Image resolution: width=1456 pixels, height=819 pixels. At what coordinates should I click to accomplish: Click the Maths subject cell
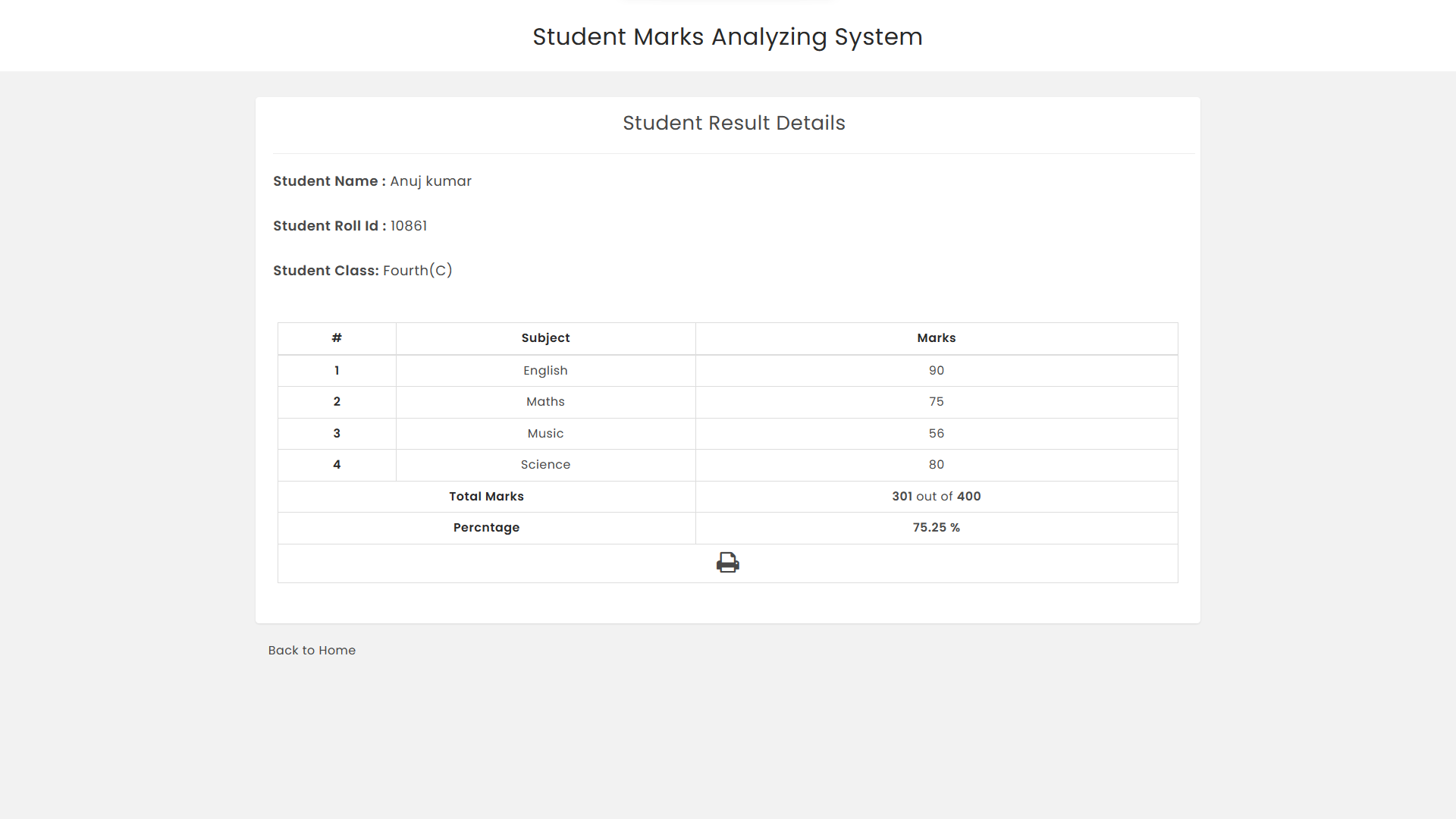click(x=545, y=402)
